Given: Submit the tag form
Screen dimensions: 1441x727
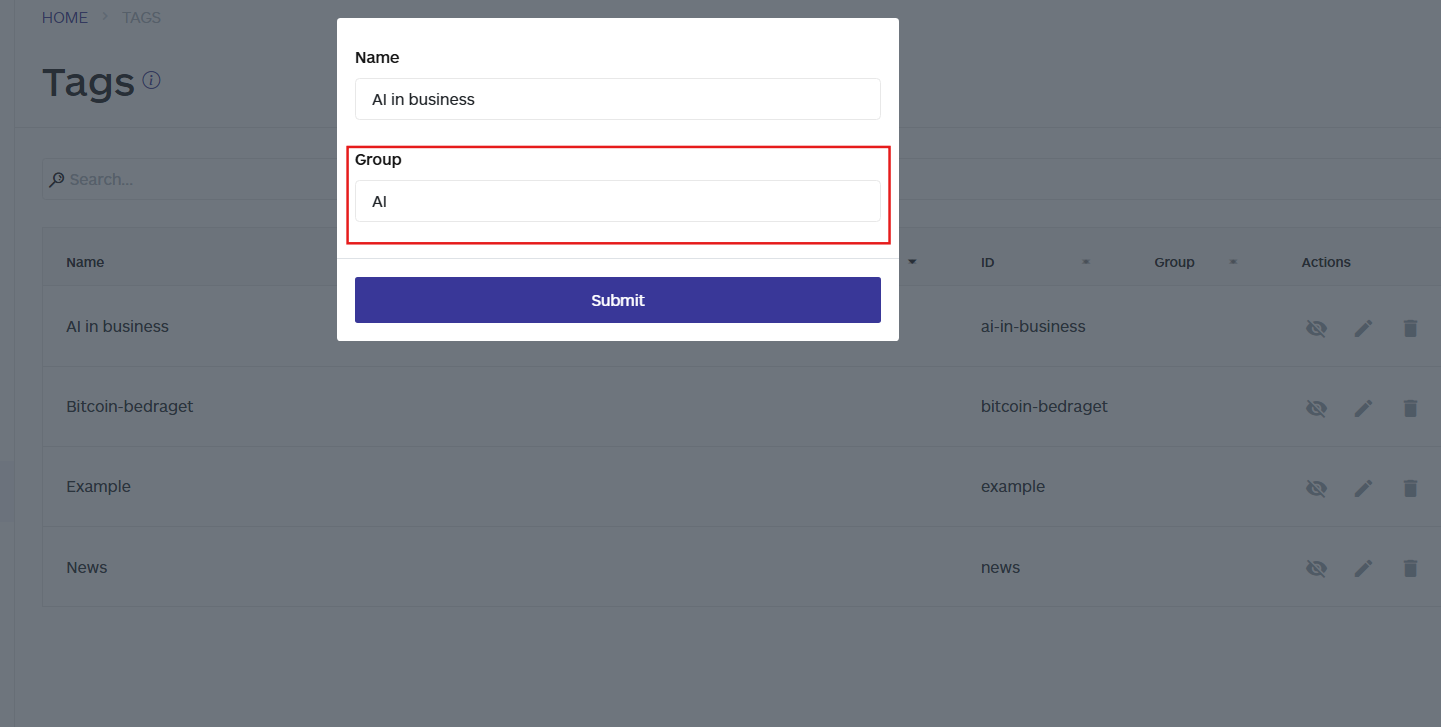Looking at the screenshot, I should coord(618,300).
